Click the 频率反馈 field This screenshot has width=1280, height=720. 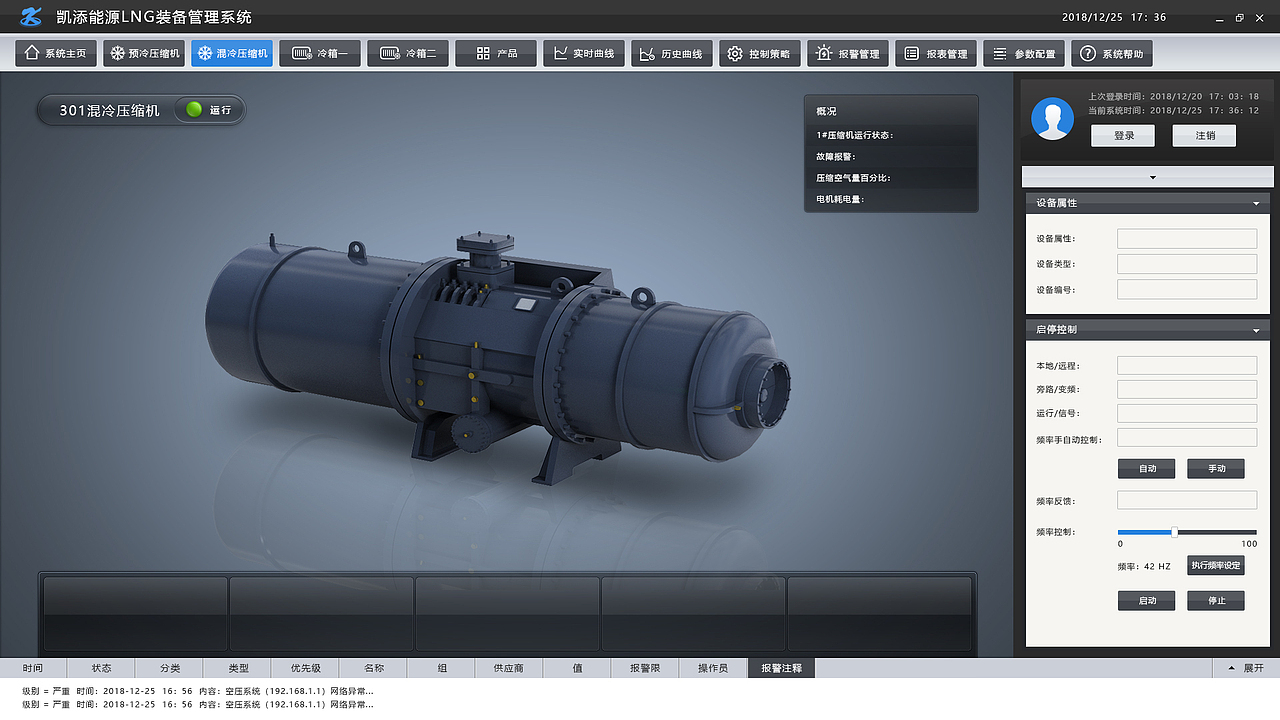point(1187,500)
